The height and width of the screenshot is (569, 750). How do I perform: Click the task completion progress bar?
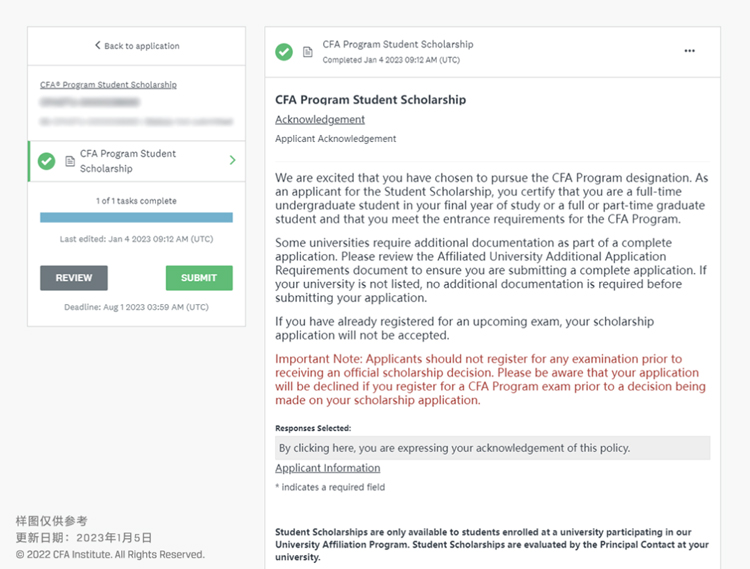point(136,217)
